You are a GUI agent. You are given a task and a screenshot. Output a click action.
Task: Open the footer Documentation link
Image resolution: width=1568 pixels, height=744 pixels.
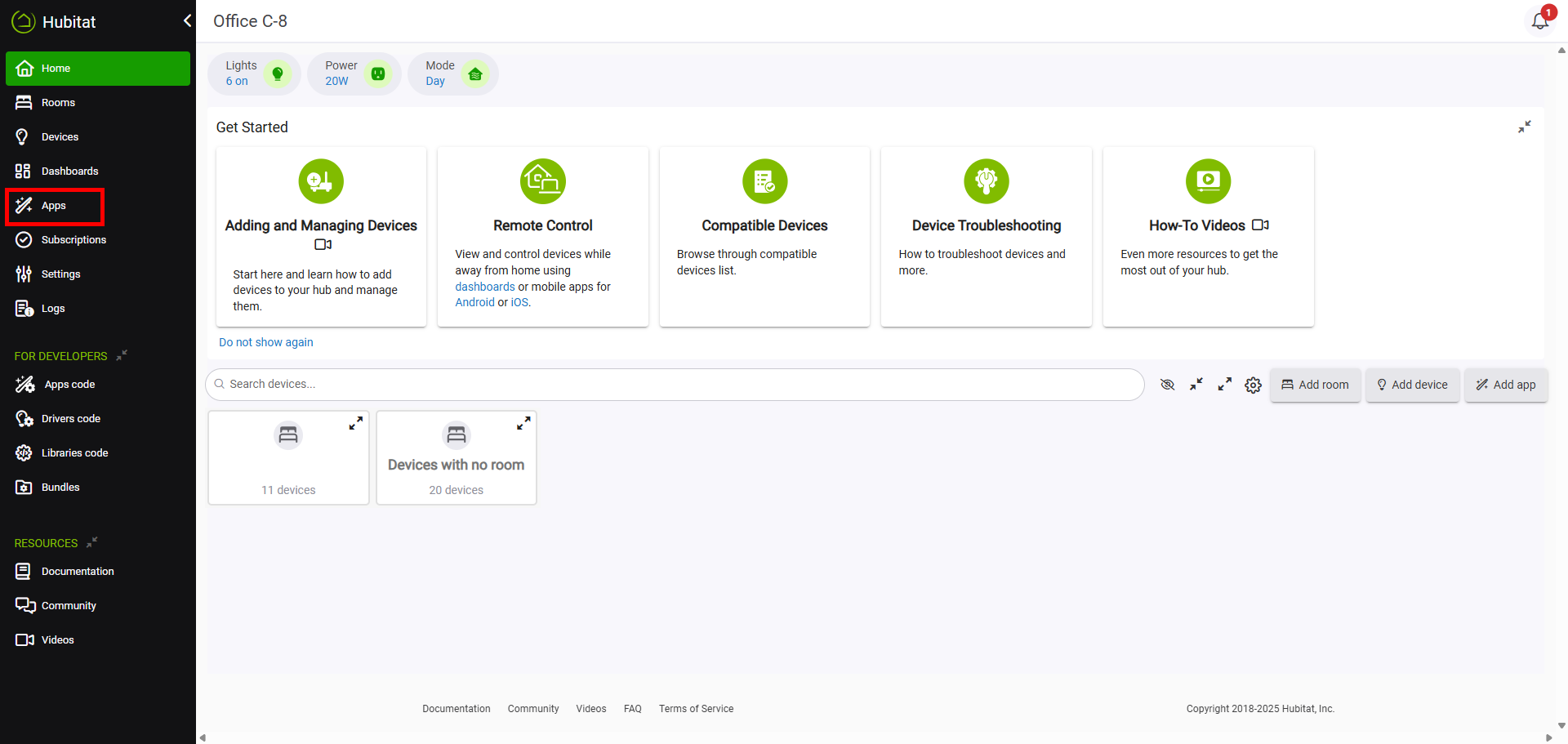457,709
